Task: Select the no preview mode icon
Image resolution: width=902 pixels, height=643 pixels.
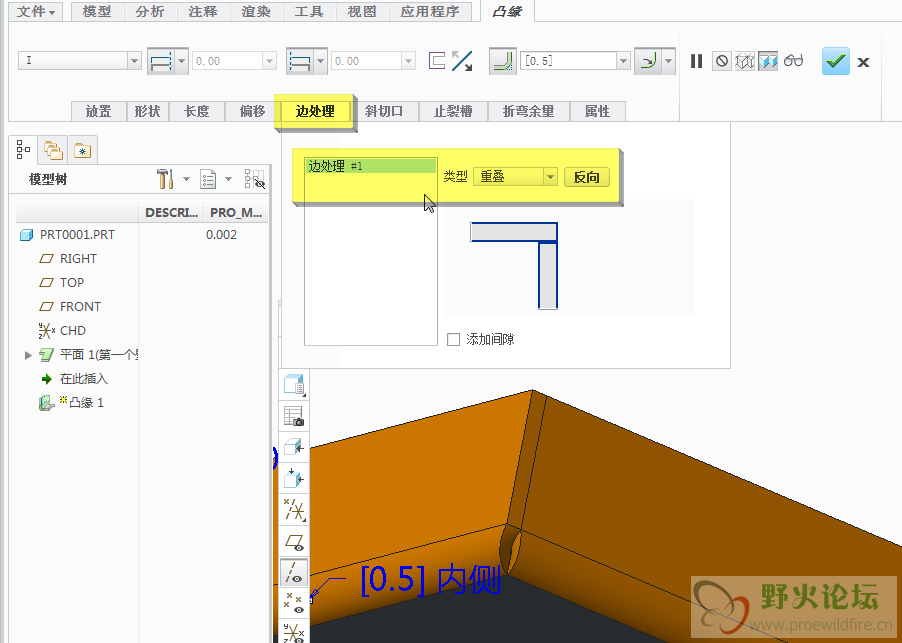Action: coord(721,61)
